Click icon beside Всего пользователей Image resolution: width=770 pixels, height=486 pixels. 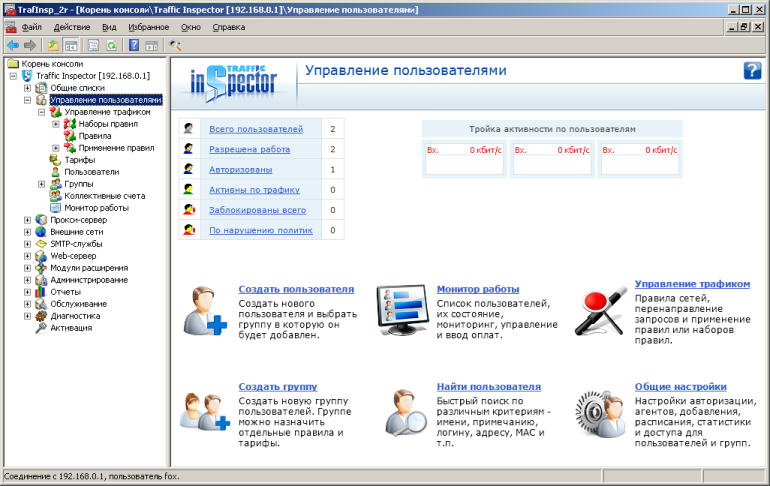click(189, 129)
